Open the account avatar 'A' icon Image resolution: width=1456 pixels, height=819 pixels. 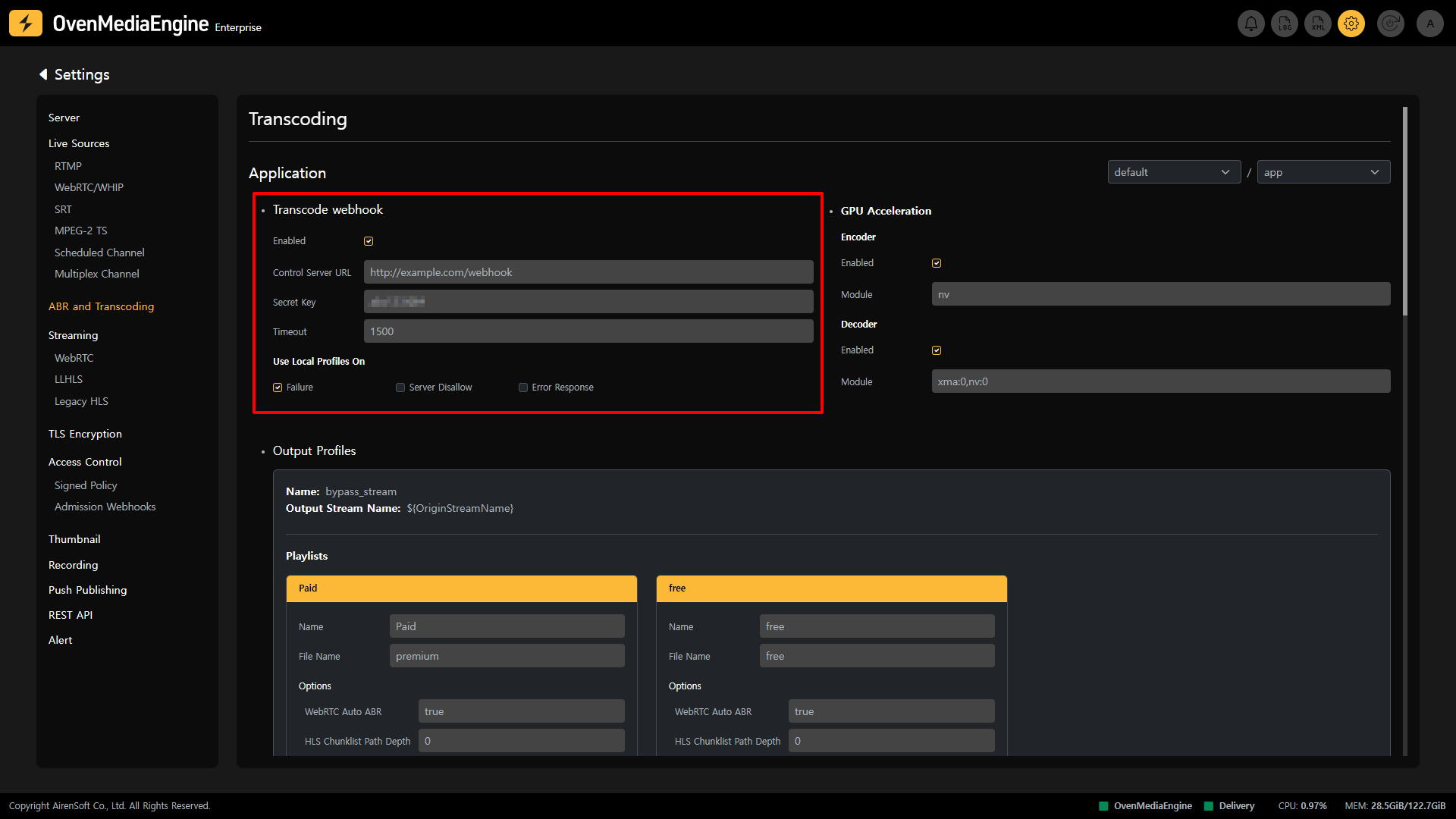(x=1430, y=24)
